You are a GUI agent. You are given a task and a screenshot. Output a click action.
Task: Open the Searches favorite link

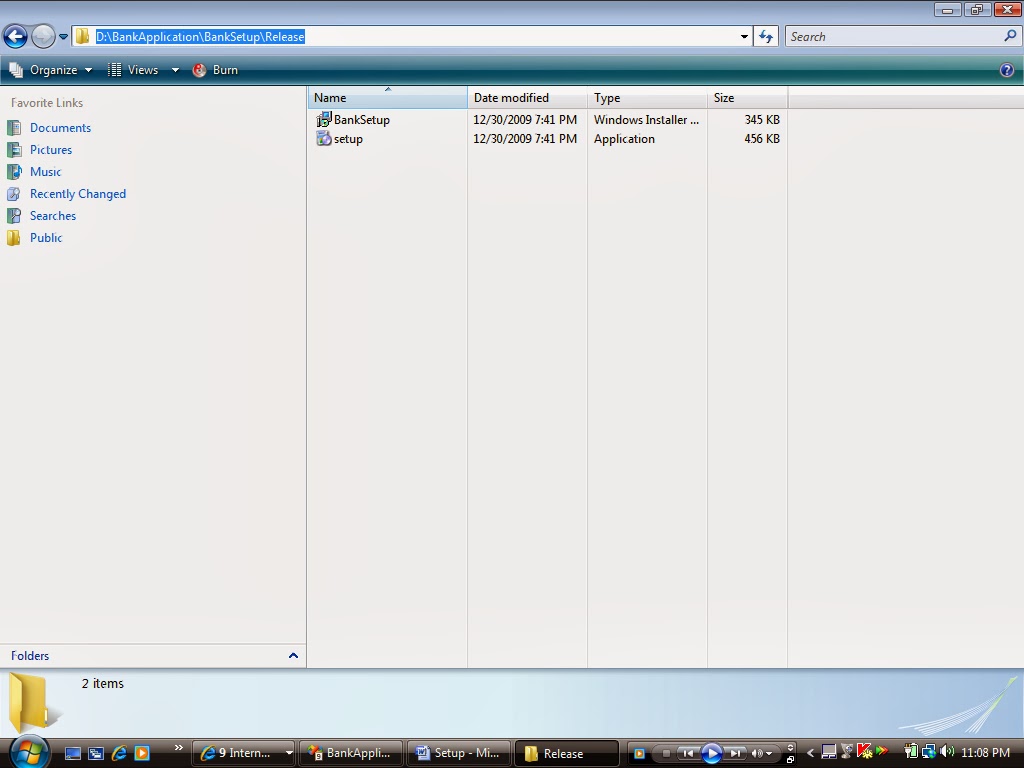tap(53, 216)
